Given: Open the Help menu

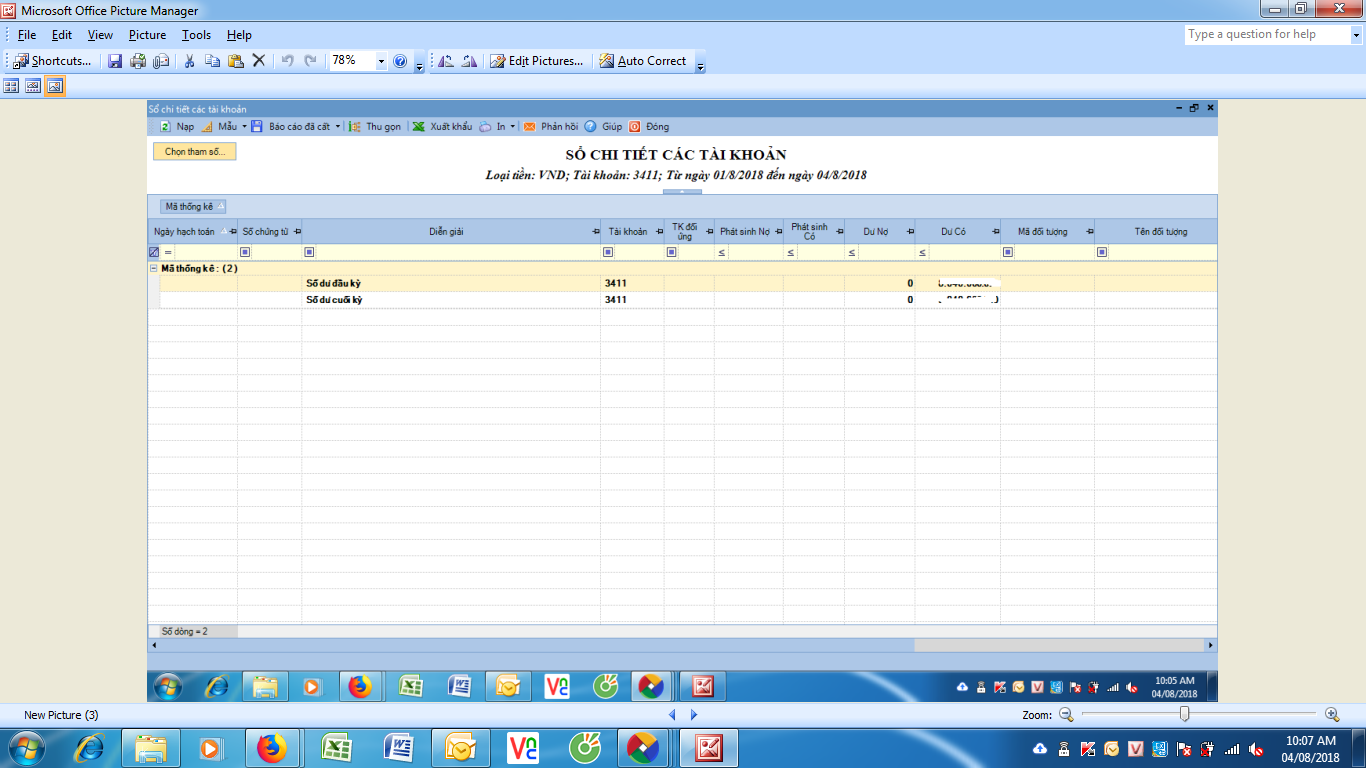Looking at the screenshot, I should click(x=239, y=35).
